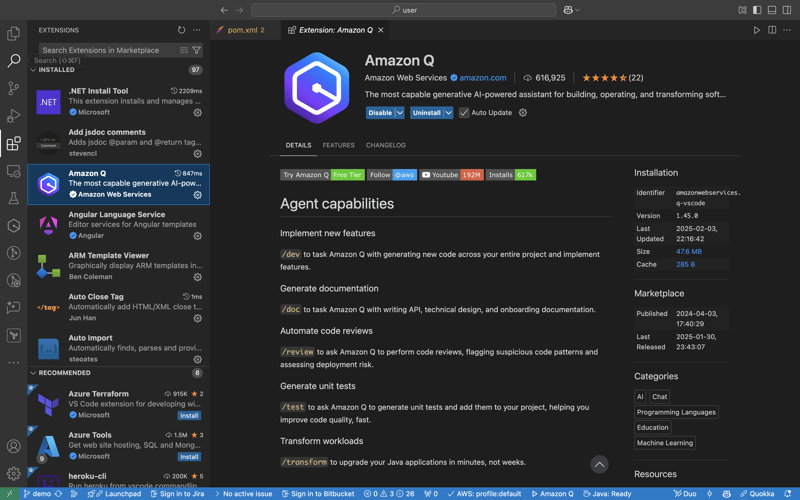This screenshot has width=800, height=500.
Task: Collapse the Installed extensions section
Action: [x=33, y=69]
